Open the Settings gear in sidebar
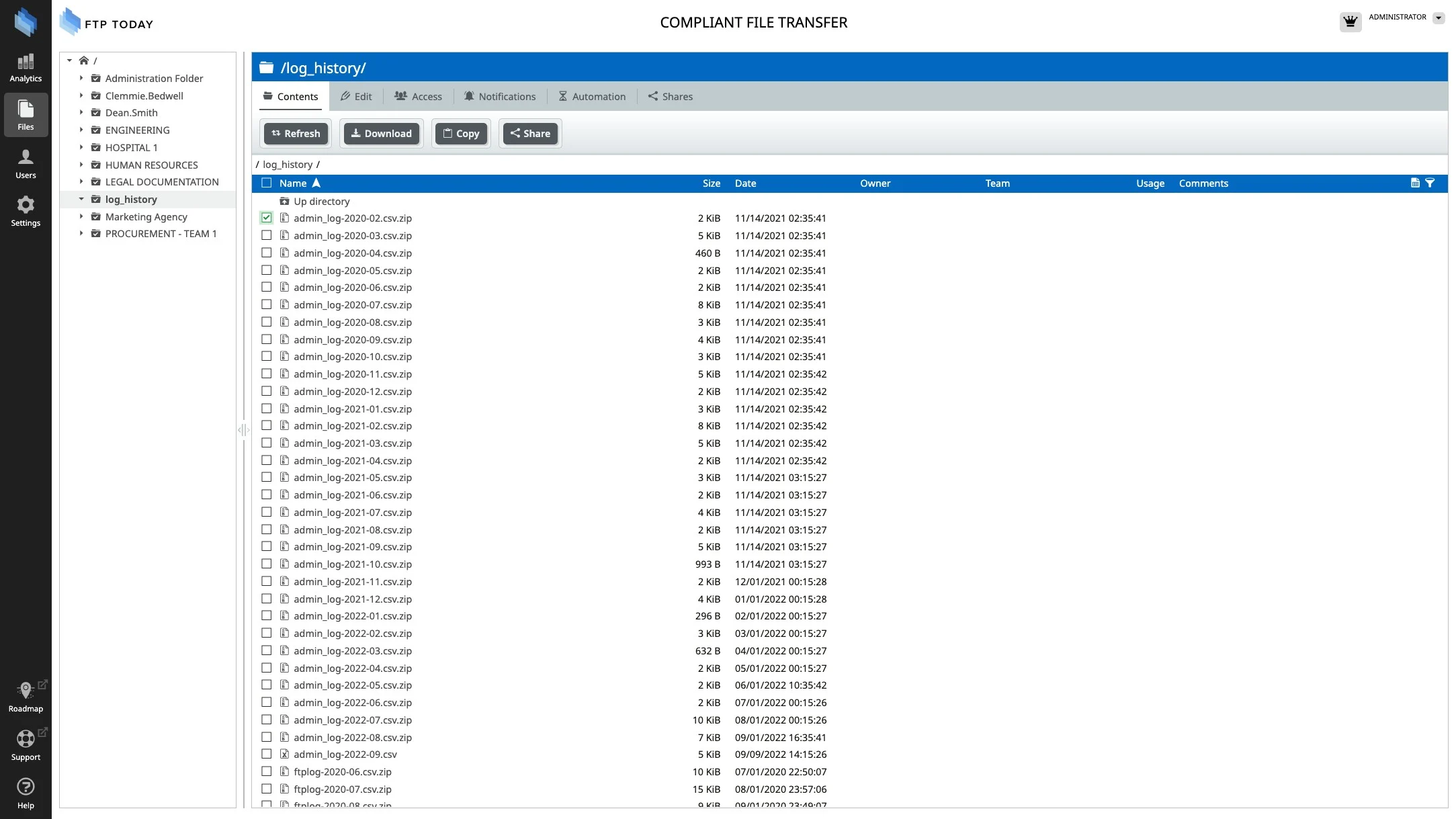 point(26,211)
